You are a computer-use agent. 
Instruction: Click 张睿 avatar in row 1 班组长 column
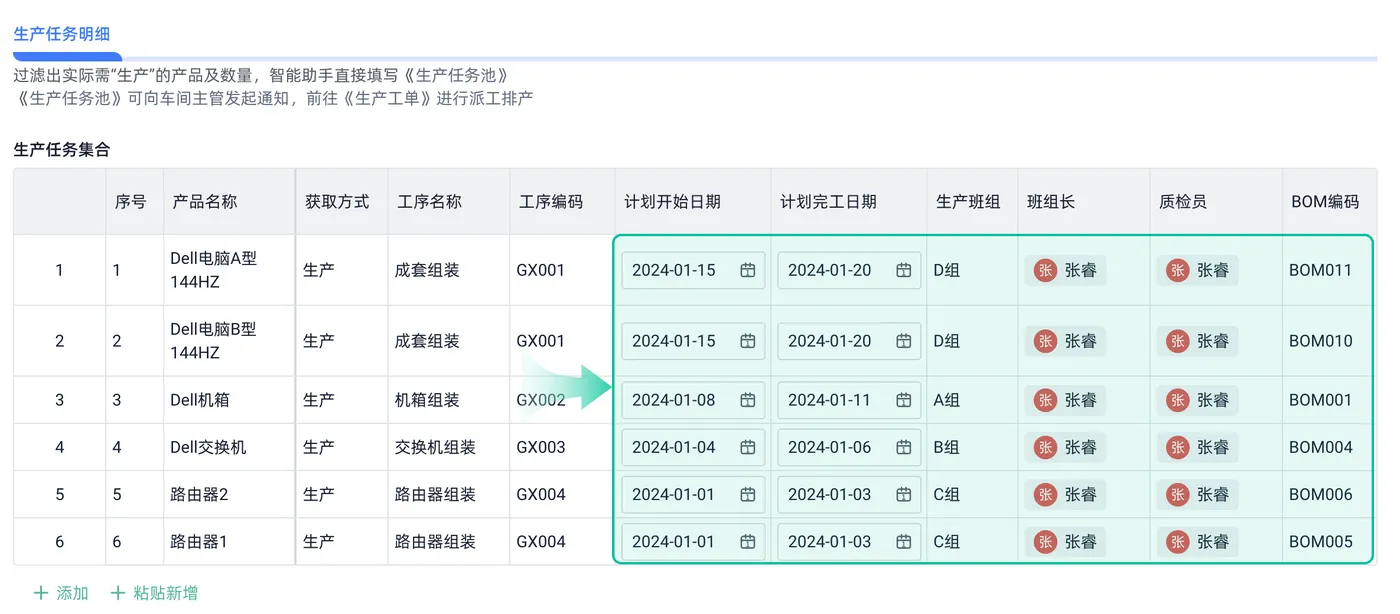(1045, 270)
